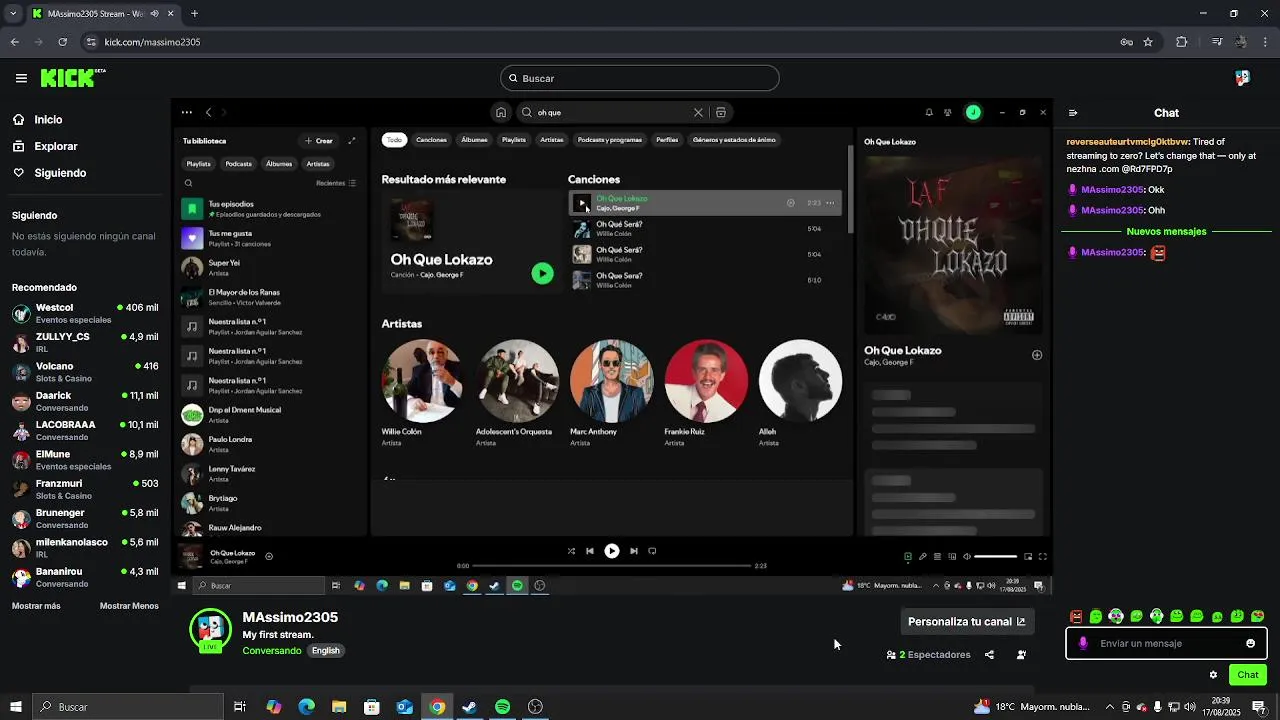Open Willie Colón artist thumbnail
The width and height of the screenshot is (1280, 720).
point(422,381)
